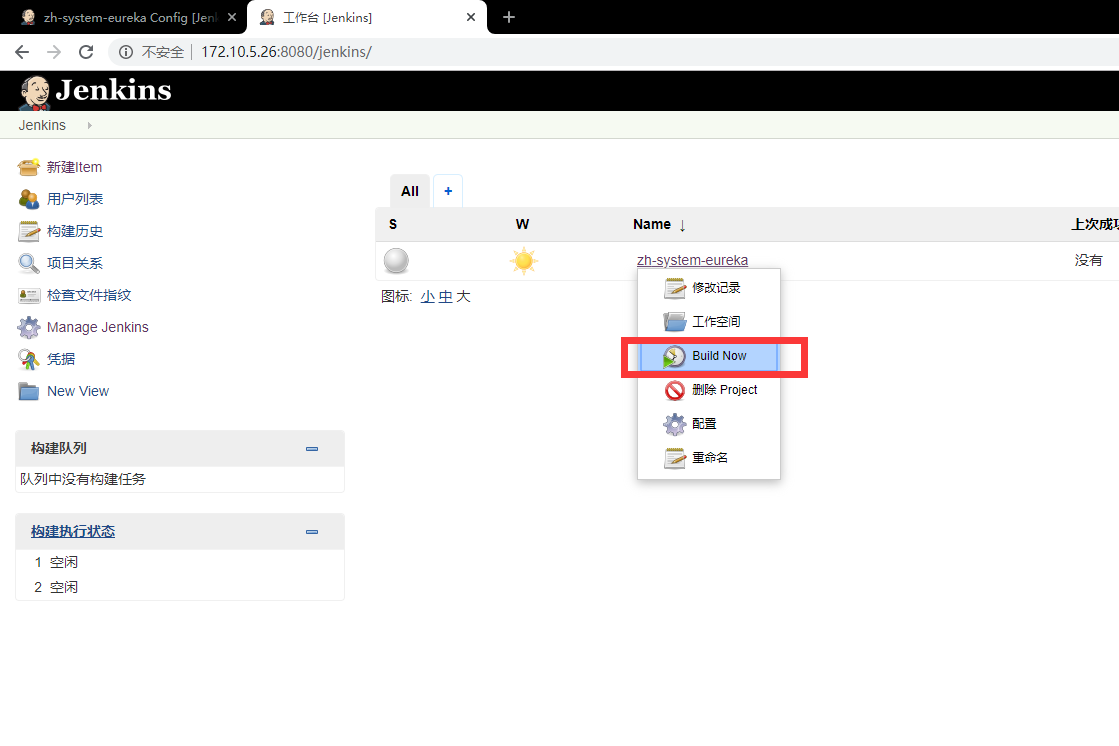
Task: Click the 配置 gear icon in the menu
Action: click(x=674, y=424)
